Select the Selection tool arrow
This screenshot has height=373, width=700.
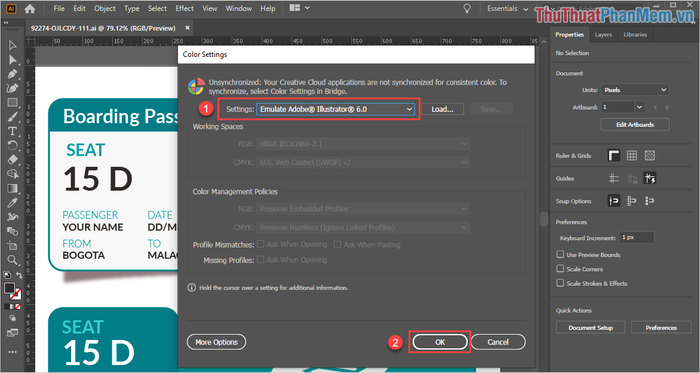coord(12,45)
